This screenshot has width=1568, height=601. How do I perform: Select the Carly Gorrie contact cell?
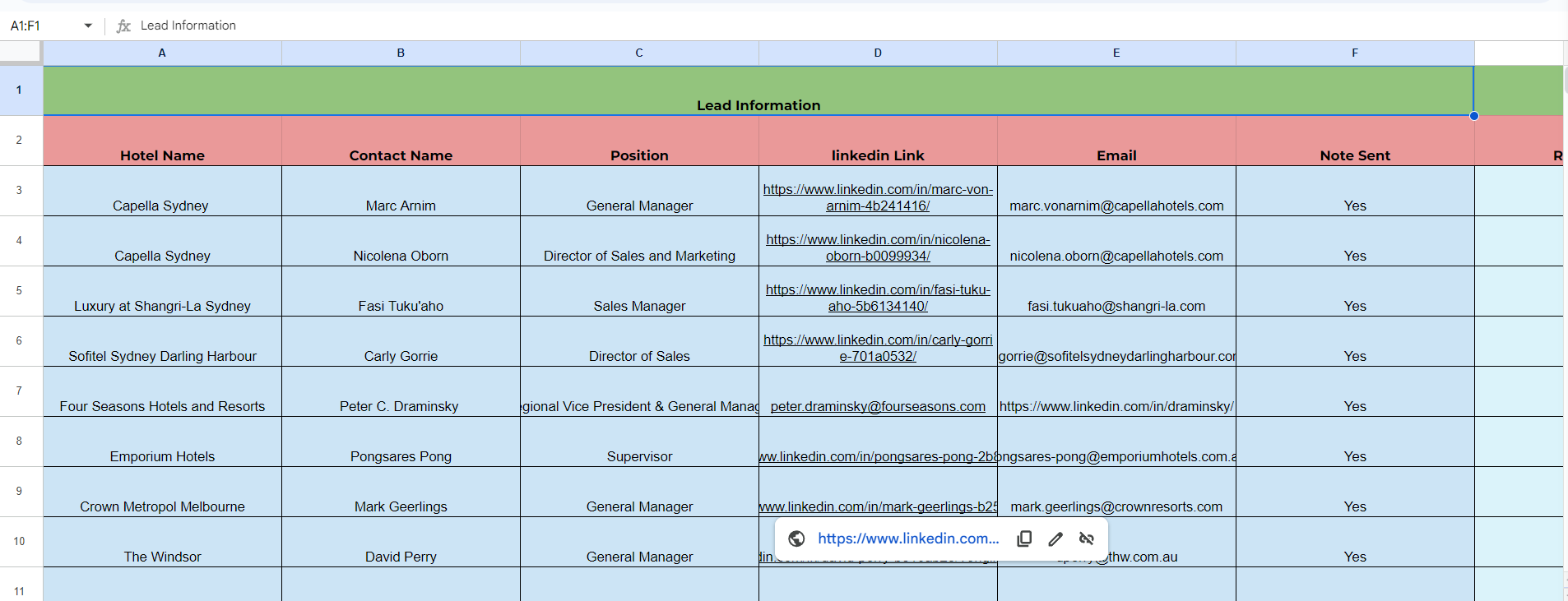click(x=401, y=341)
